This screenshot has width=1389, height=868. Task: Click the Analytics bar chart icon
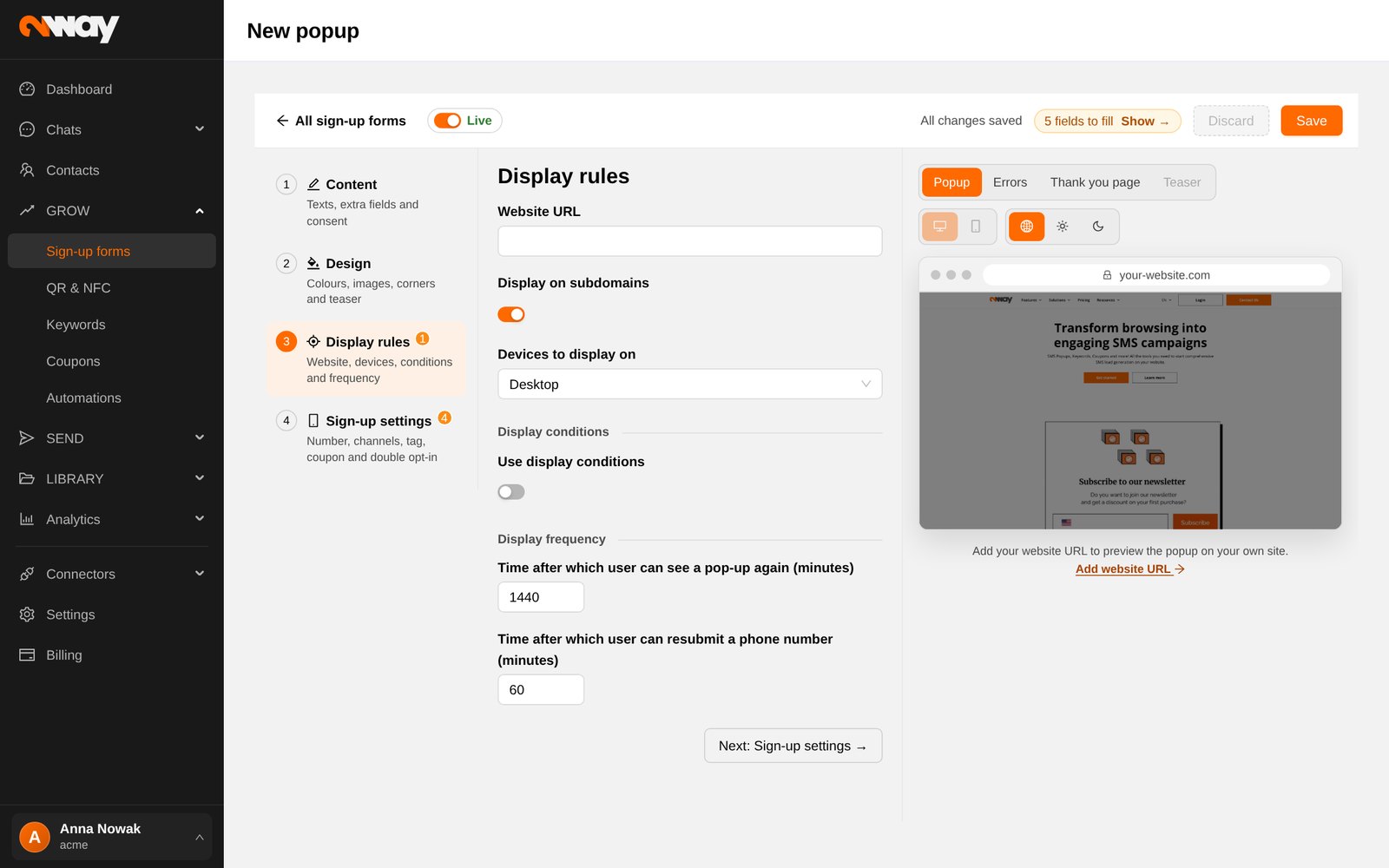(x=27, y=519)
